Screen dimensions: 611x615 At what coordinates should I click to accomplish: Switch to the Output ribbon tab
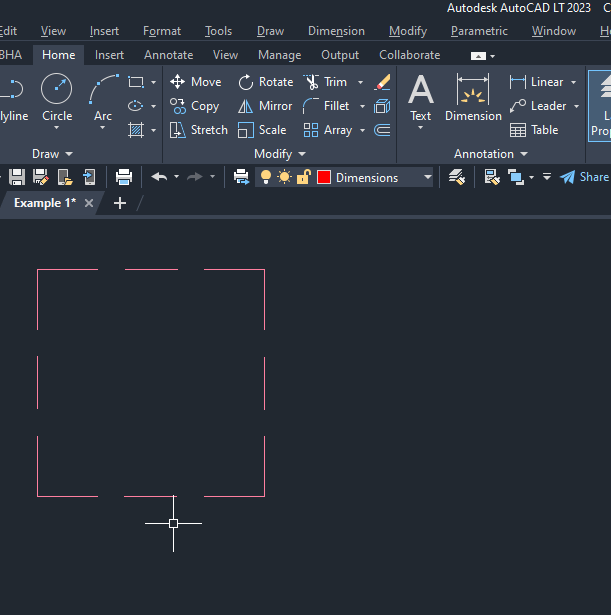pyautogui.click(x=340, y=55)
